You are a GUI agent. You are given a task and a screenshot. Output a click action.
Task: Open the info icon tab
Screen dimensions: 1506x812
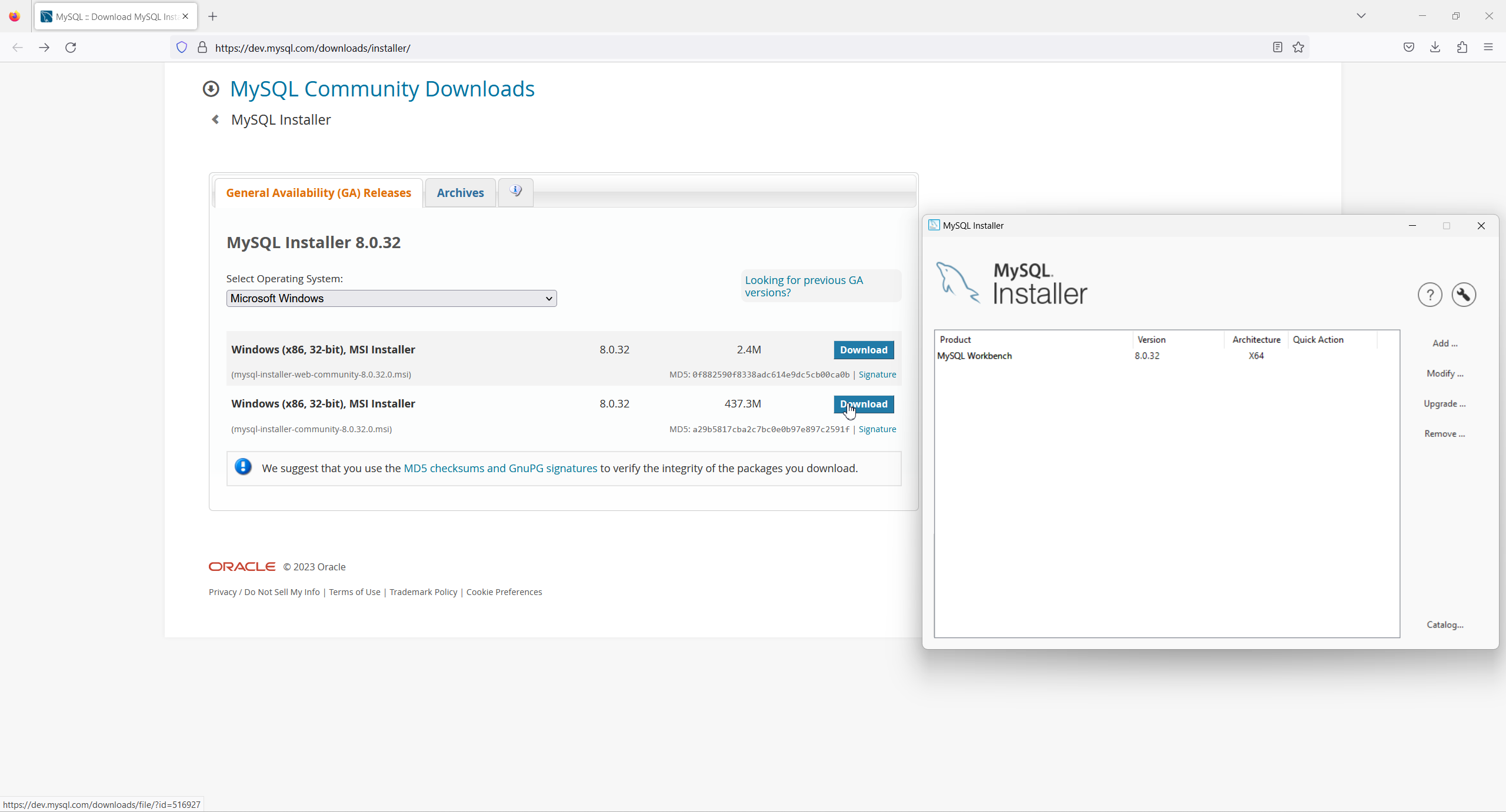click(x=515, y=192)
